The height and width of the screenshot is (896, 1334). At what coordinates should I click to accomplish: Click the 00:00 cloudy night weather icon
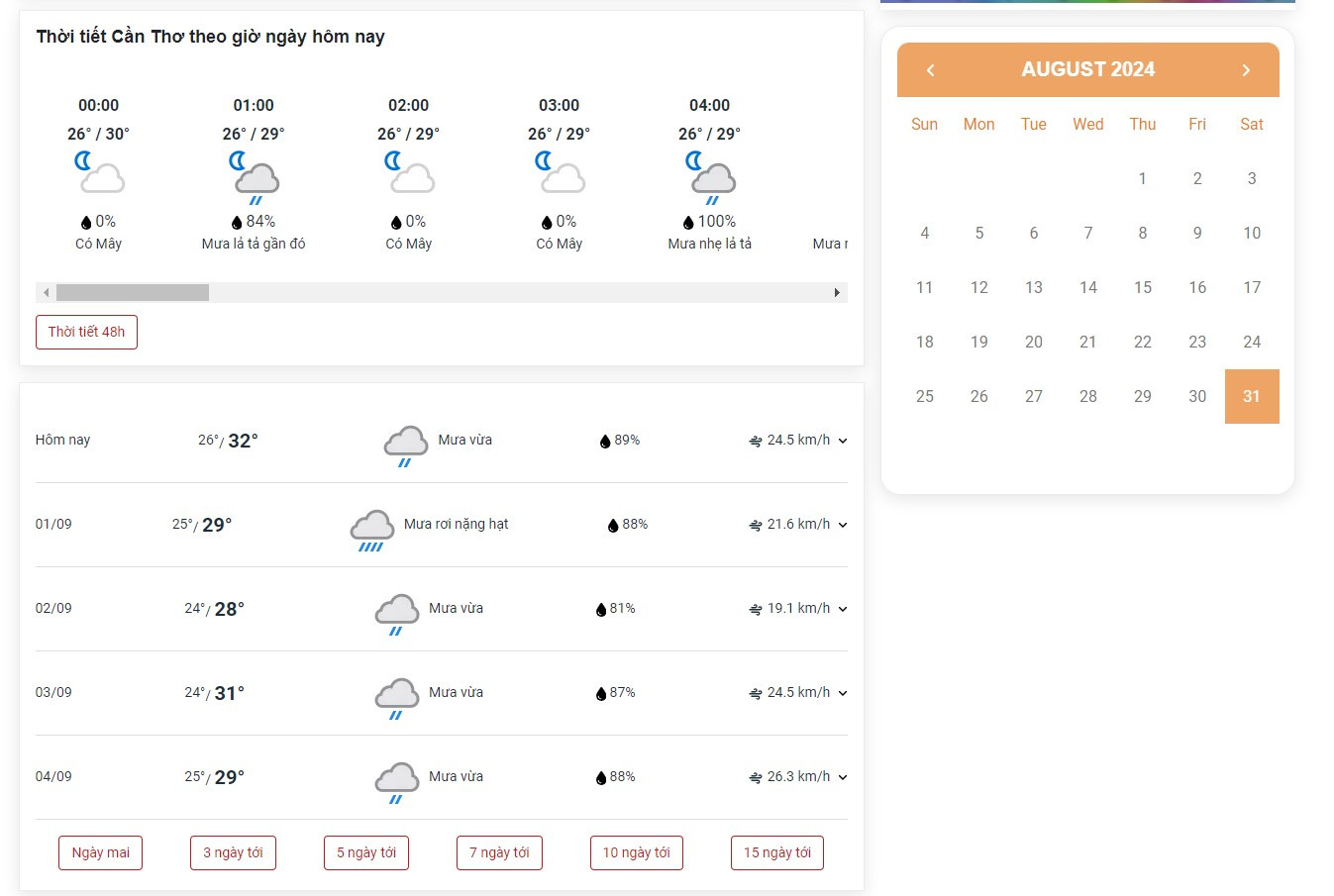(x=99, y=173)
